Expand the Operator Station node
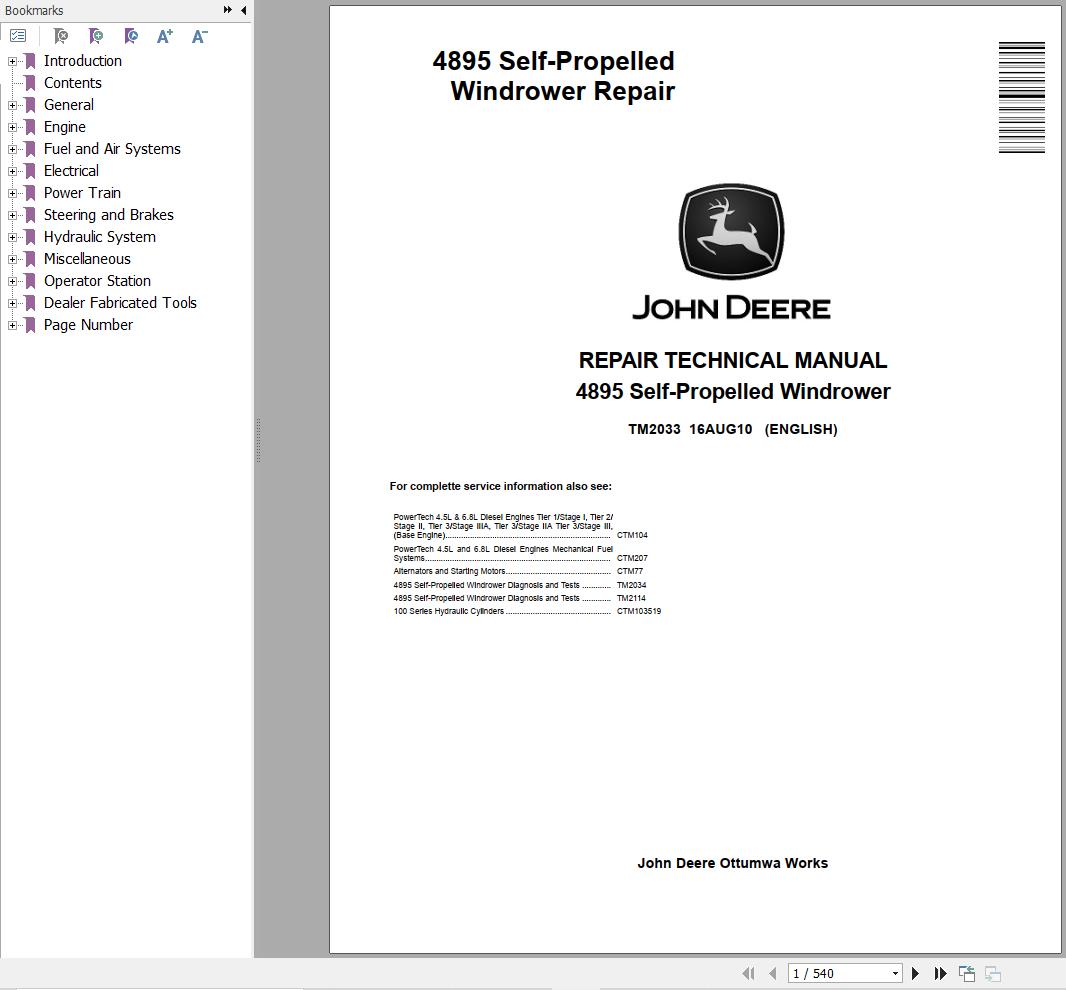This screenshot has height=990, width=1066. tap(12, 281)
